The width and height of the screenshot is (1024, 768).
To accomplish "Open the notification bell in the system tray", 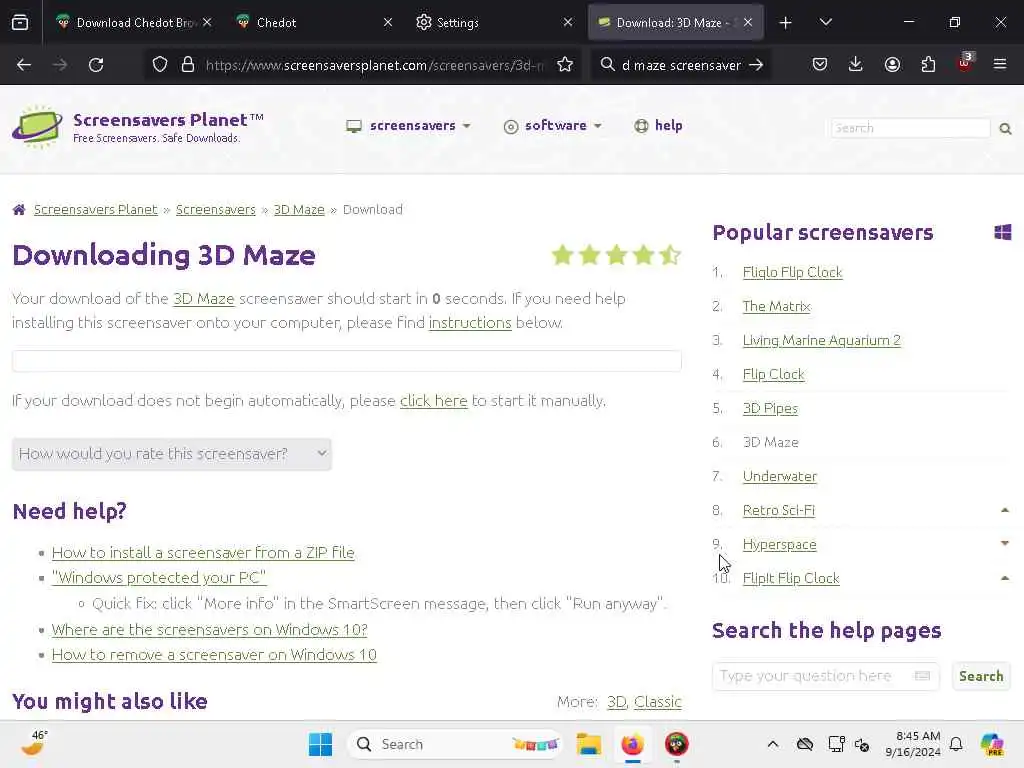I will point(956,744).
